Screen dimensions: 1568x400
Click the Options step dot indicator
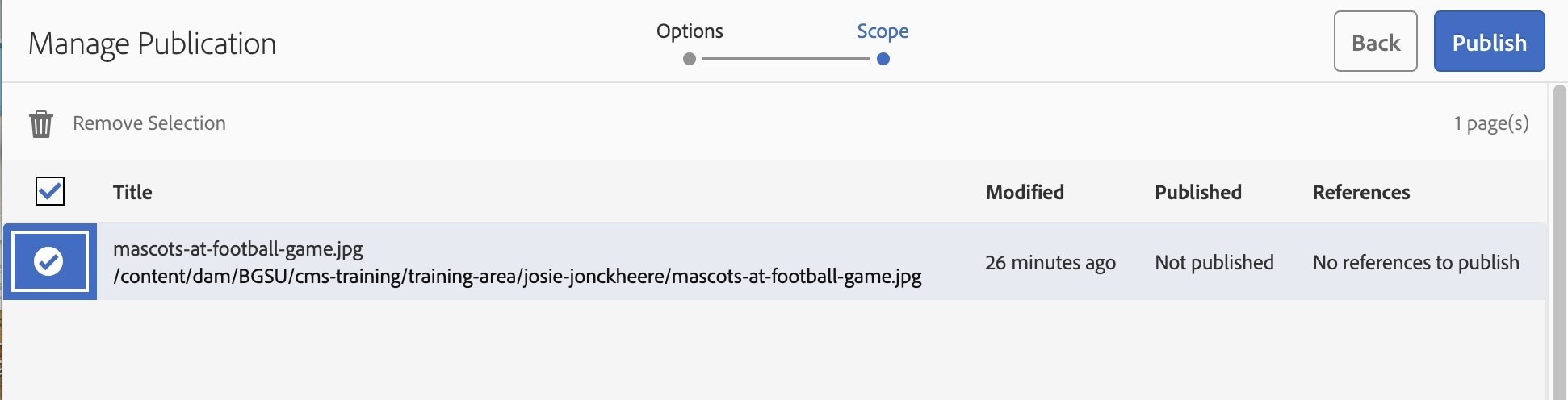click(690, 59)
